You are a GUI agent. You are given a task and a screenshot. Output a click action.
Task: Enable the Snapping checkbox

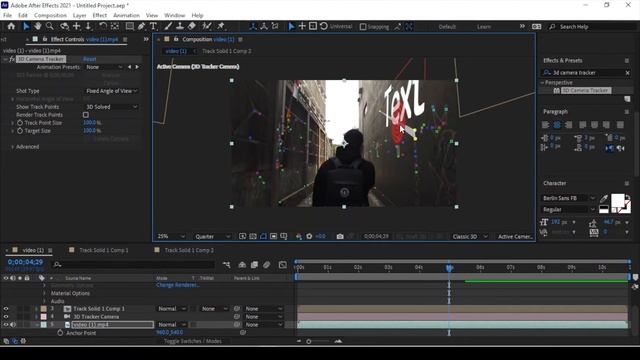point(362,27)
